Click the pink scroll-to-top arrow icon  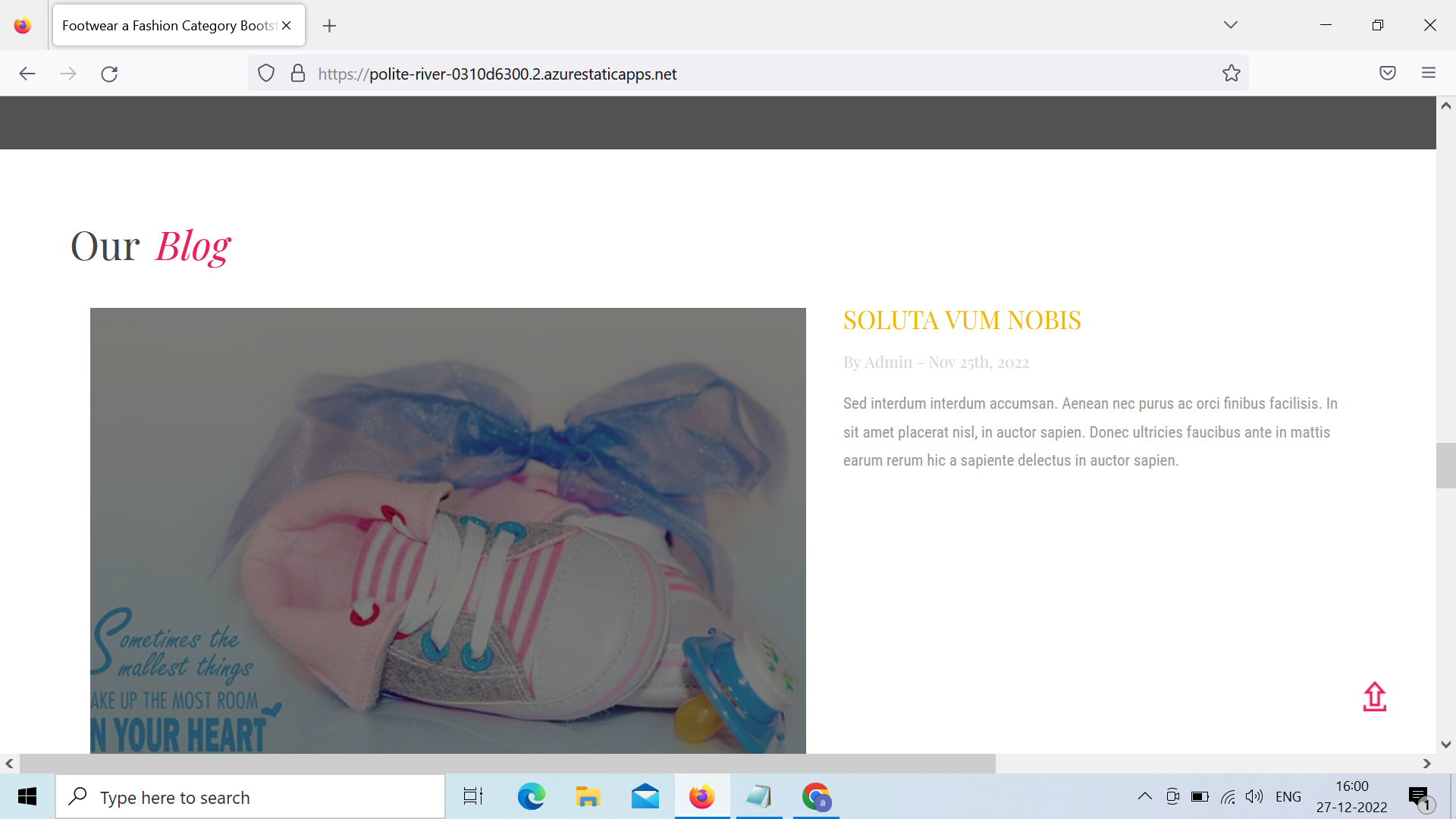pyautogui.click(x=1374, y=696)
